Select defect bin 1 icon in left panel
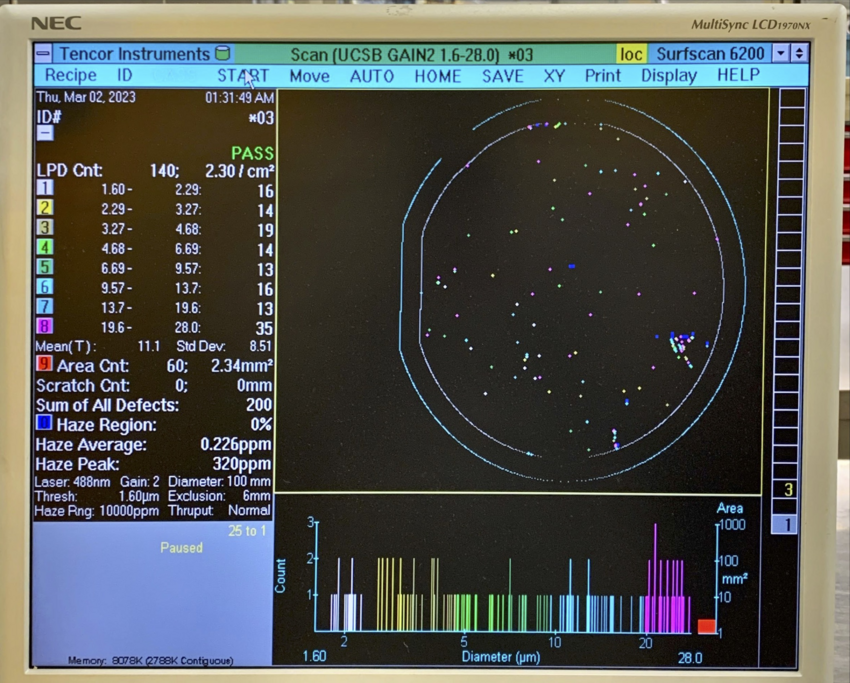This screenshot has width=850, height=683. tap(43, 189)
